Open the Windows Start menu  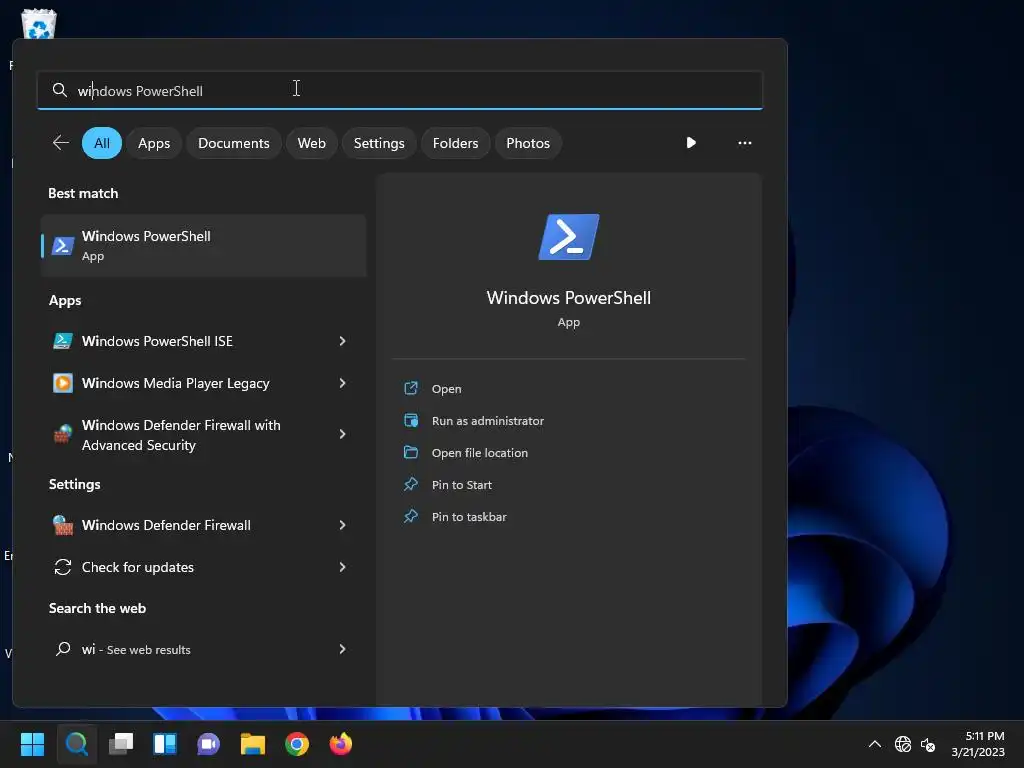[32, 744]
